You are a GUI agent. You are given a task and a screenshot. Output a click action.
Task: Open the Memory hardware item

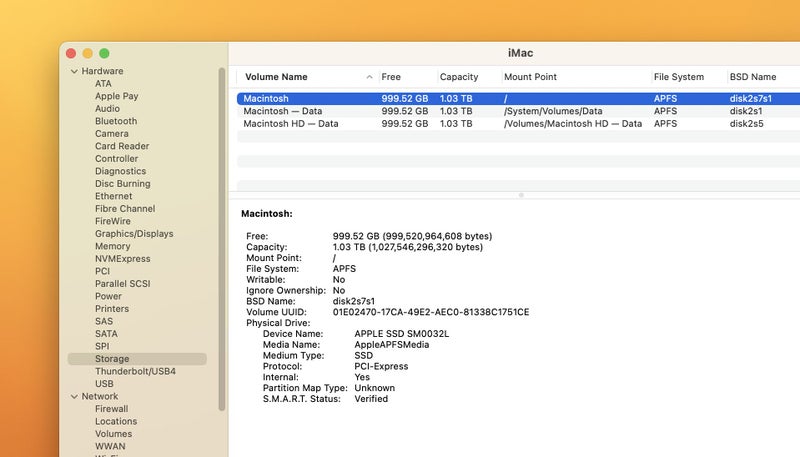coord(112,246)
